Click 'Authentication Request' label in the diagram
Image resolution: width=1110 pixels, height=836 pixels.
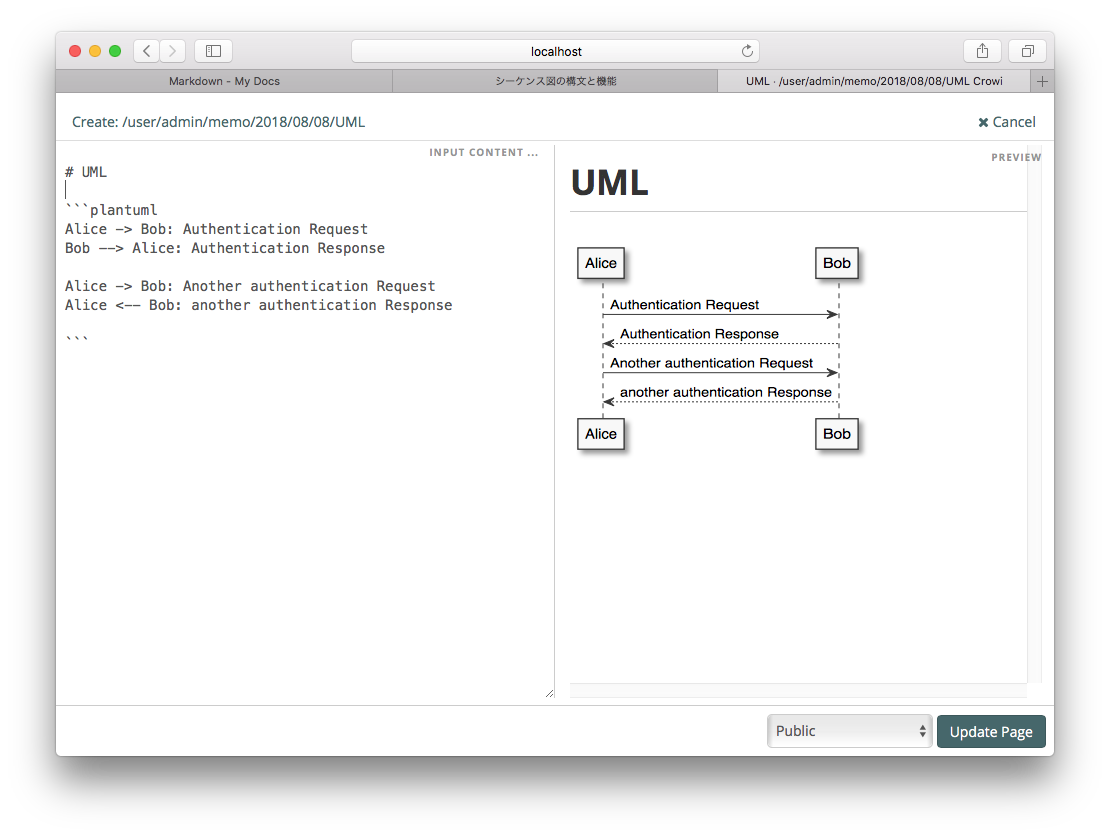pos(685,305)
